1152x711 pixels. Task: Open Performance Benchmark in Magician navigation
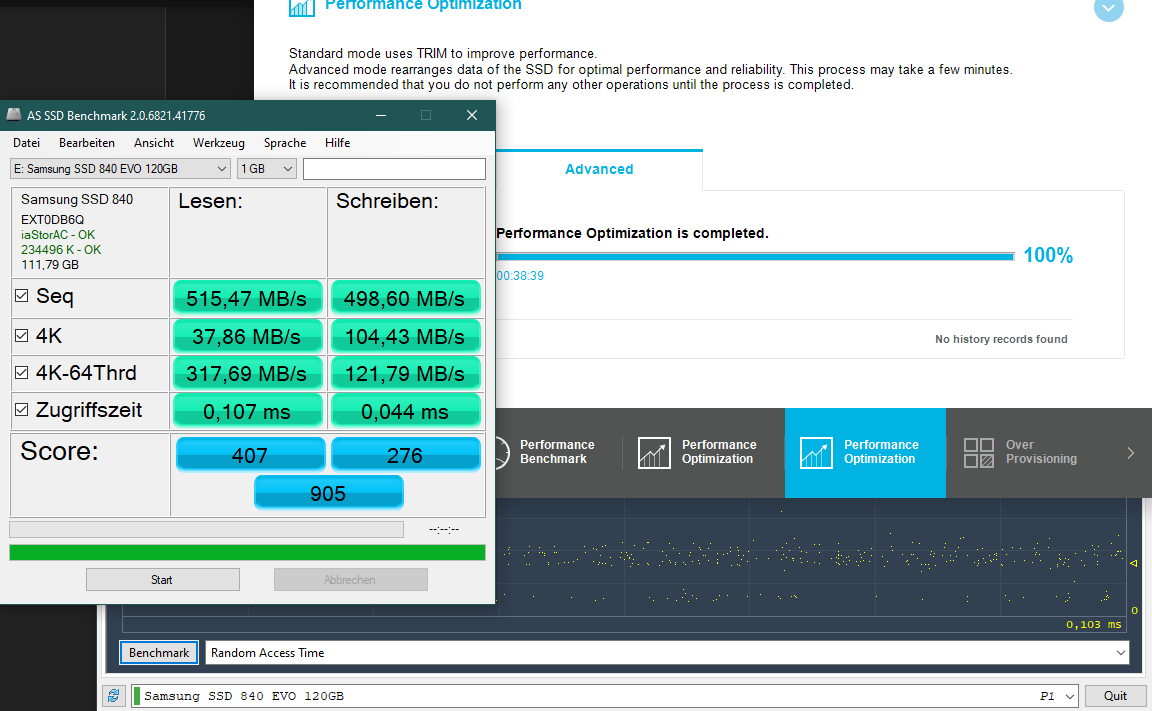point(557,452)
